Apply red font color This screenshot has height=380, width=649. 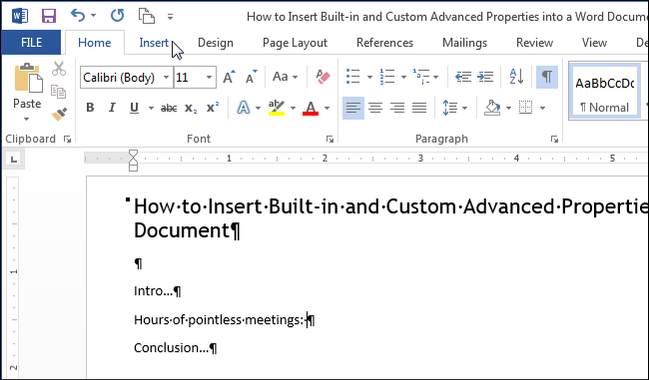(310, 108)
